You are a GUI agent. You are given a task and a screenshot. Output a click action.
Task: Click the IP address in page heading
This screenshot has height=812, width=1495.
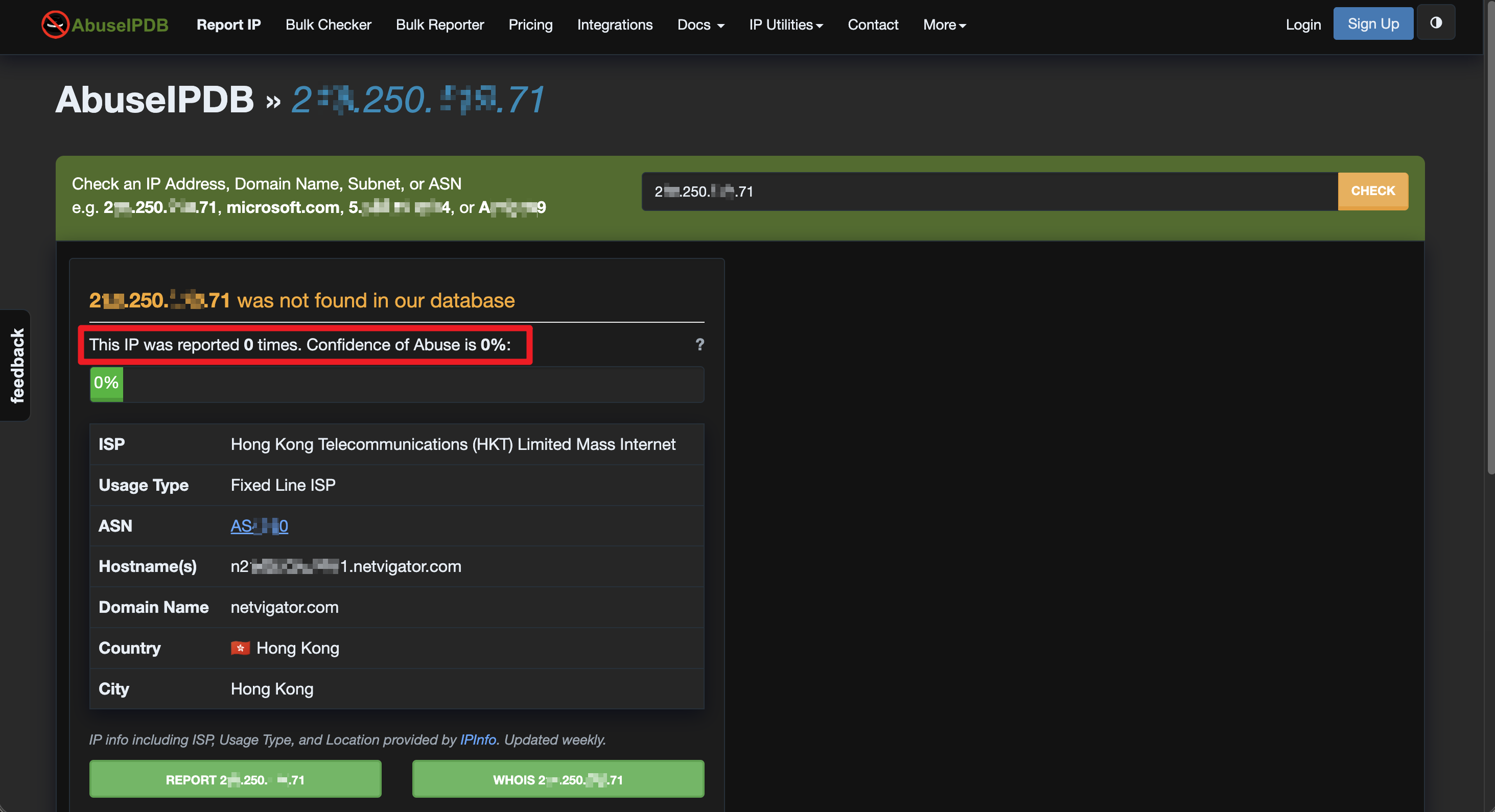click(x=418, y=100)
